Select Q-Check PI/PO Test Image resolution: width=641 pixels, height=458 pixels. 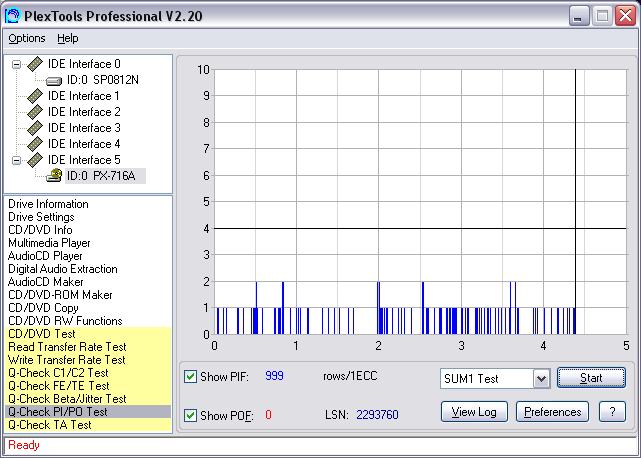88,412
